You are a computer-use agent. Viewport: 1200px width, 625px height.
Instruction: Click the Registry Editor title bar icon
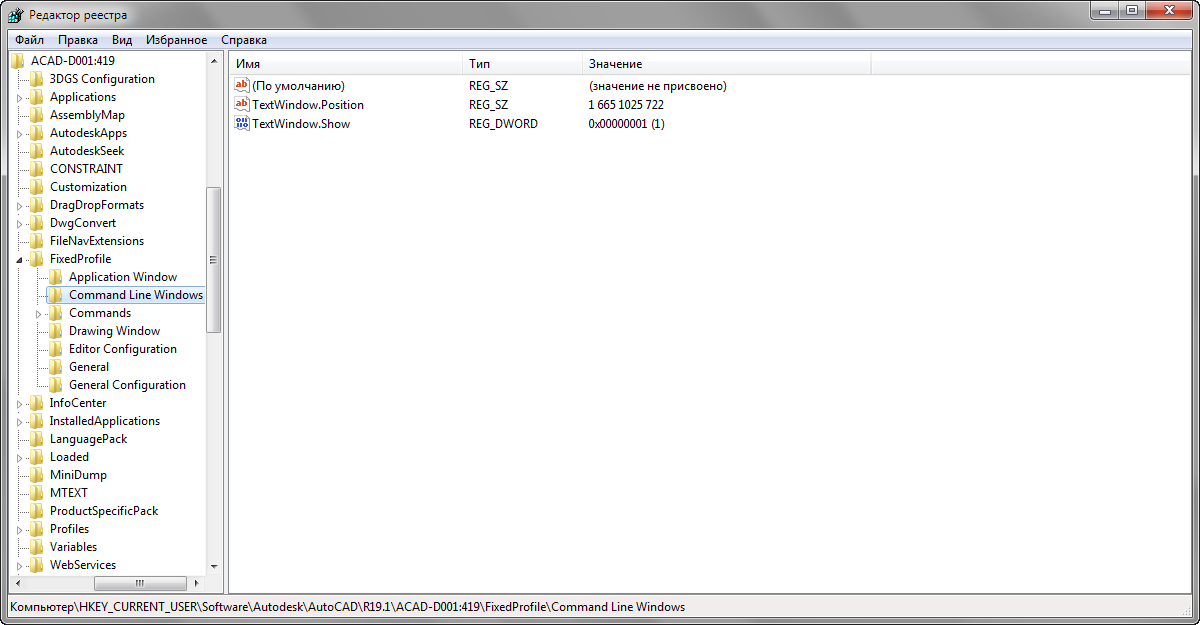point(16,15)
